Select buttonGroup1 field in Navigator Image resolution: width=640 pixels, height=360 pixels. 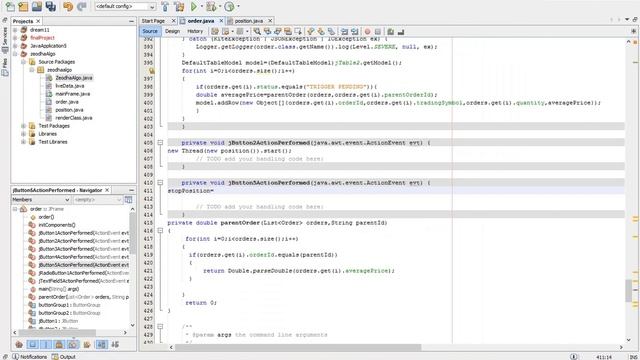pos(69,305)
